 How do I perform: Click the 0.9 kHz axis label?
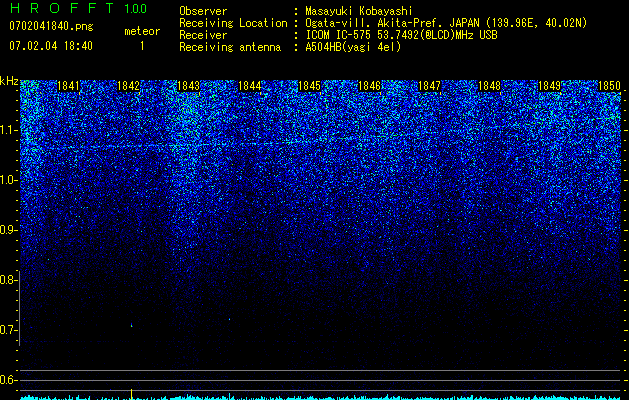click(9, 230)
